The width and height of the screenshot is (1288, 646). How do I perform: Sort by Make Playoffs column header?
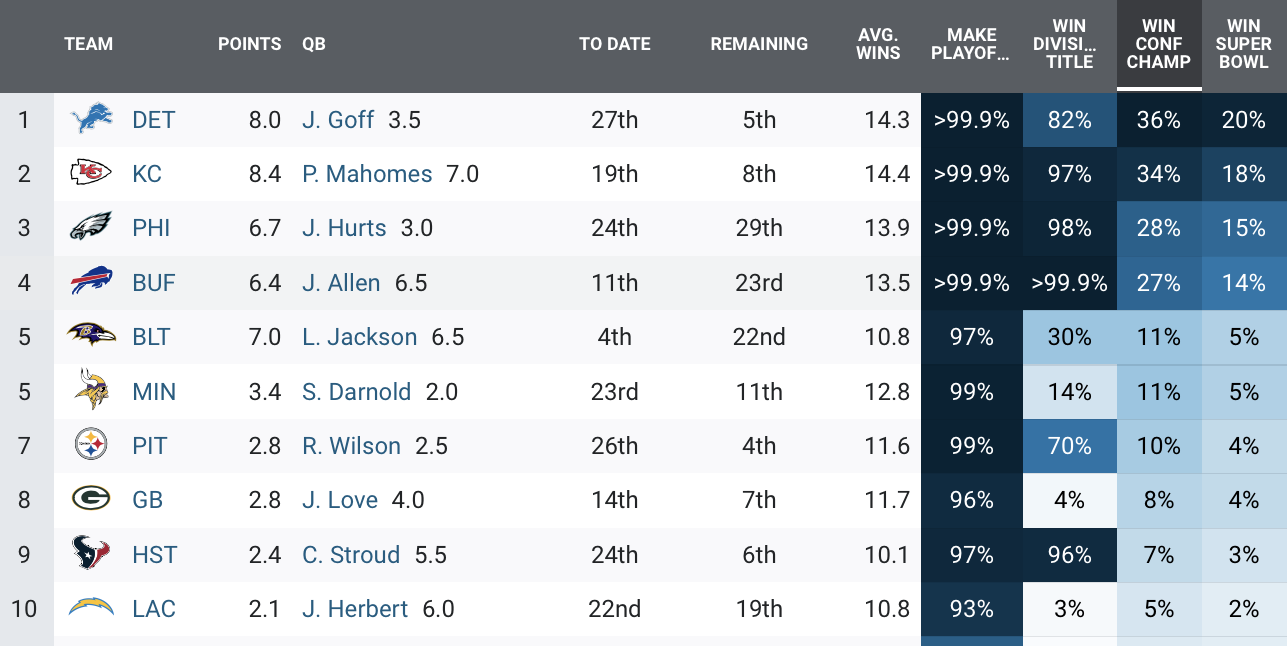click(971, 44)
